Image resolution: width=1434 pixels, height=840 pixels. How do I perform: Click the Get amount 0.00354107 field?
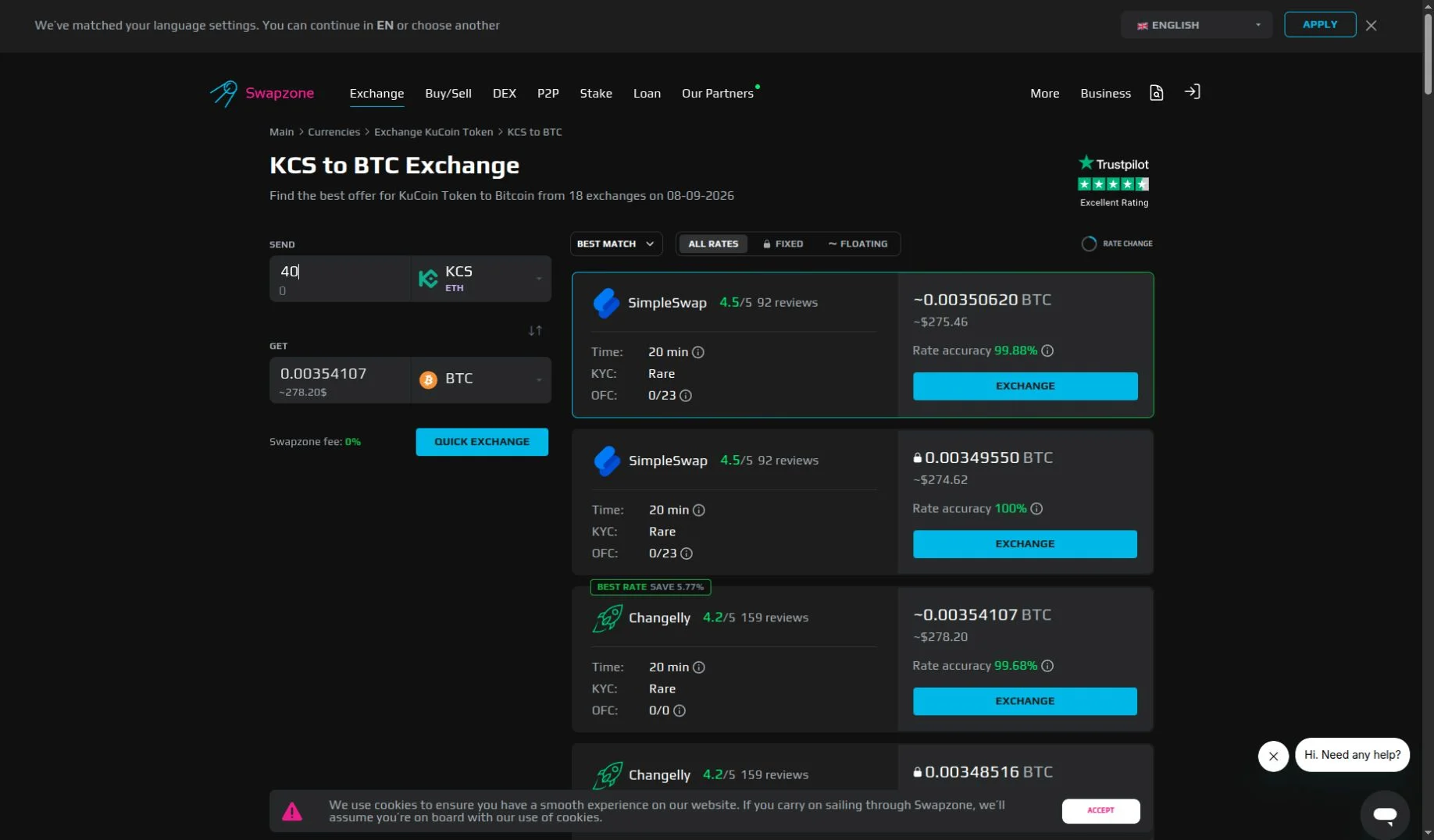pyautogui.click(x=340, y=380)
